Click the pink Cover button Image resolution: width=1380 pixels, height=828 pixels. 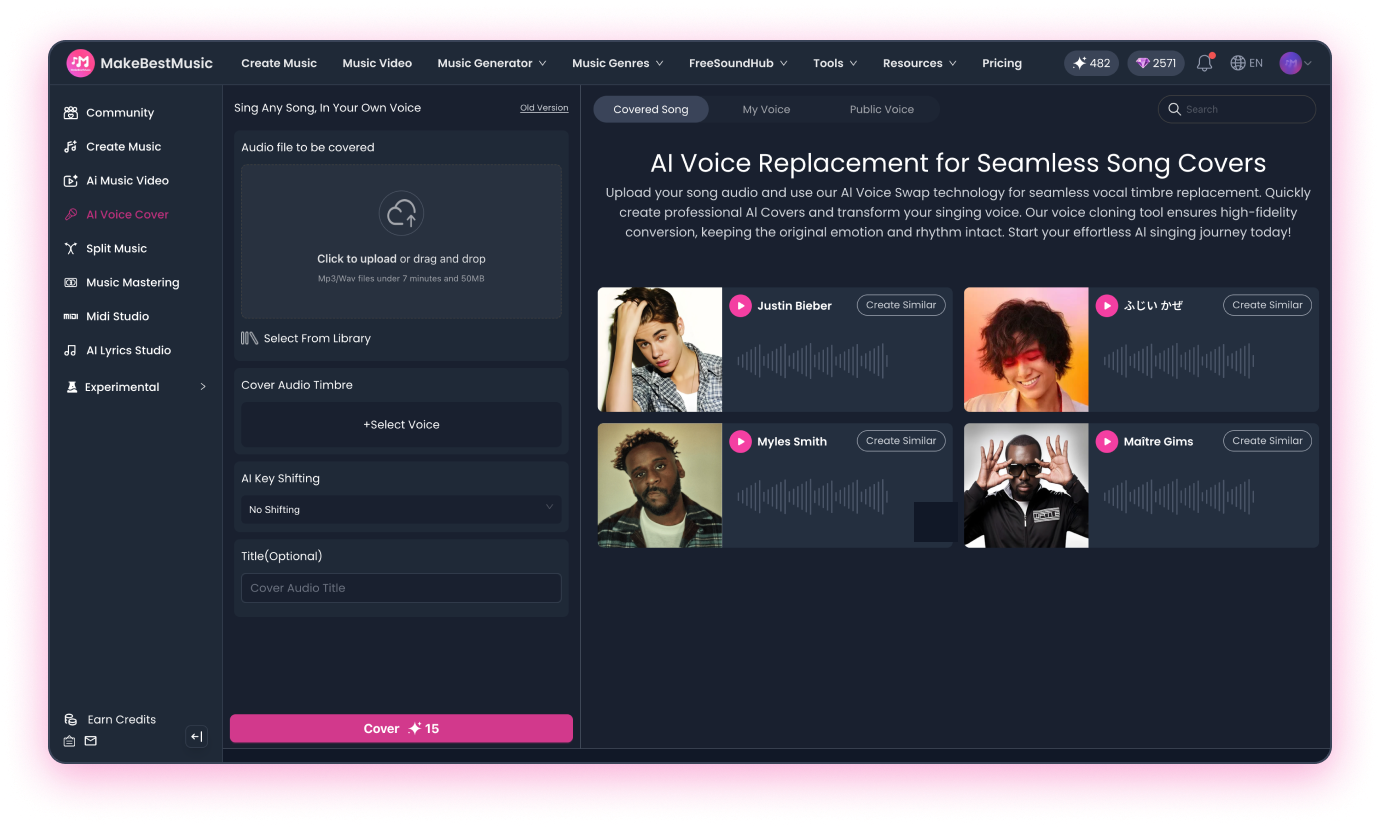401,729
